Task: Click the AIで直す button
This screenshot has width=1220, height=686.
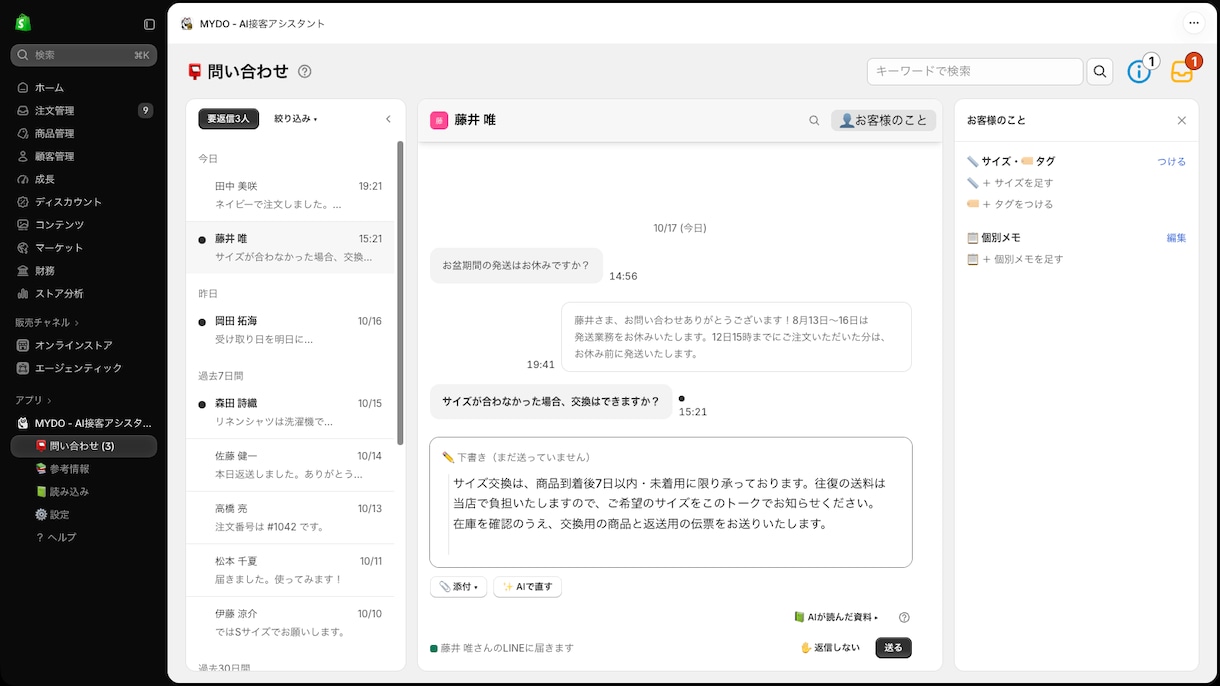Action: pos(527,587)
